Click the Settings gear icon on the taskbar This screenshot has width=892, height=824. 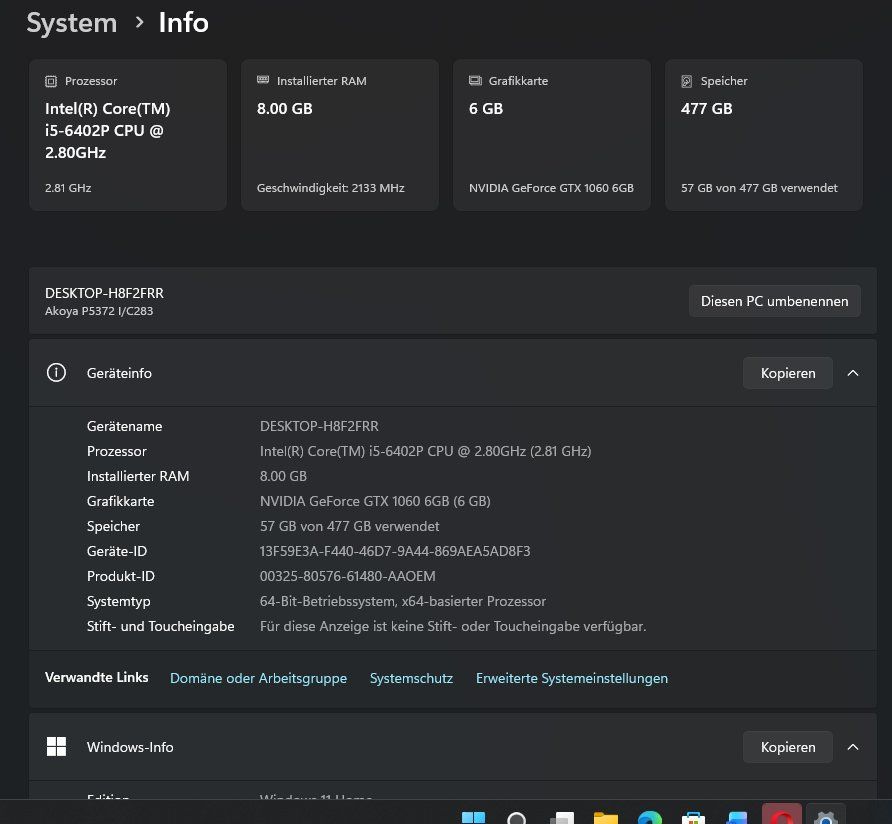point(826,815)
